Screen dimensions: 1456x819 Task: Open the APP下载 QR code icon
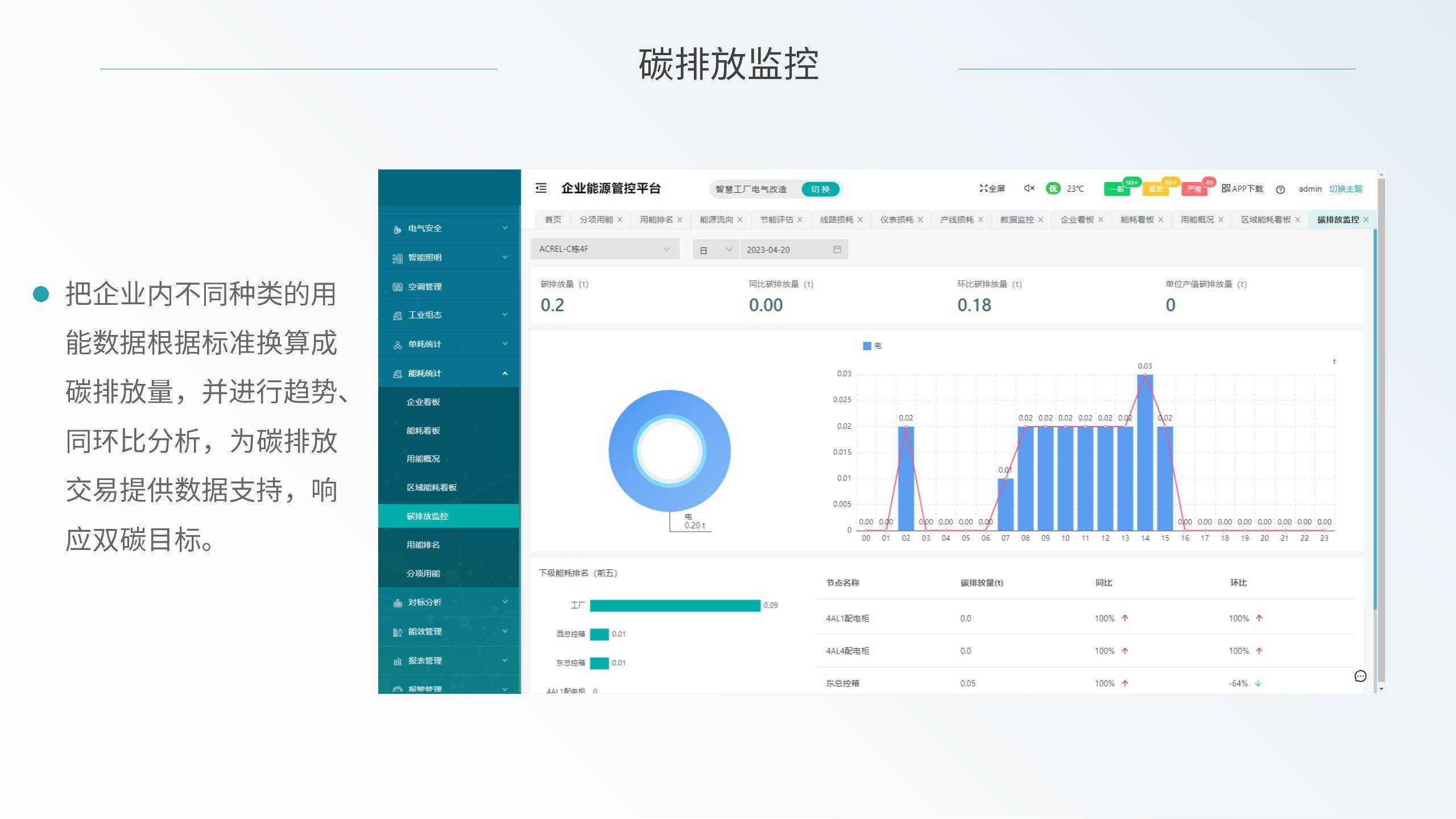pyautogui.click(x=1226, y=188)
